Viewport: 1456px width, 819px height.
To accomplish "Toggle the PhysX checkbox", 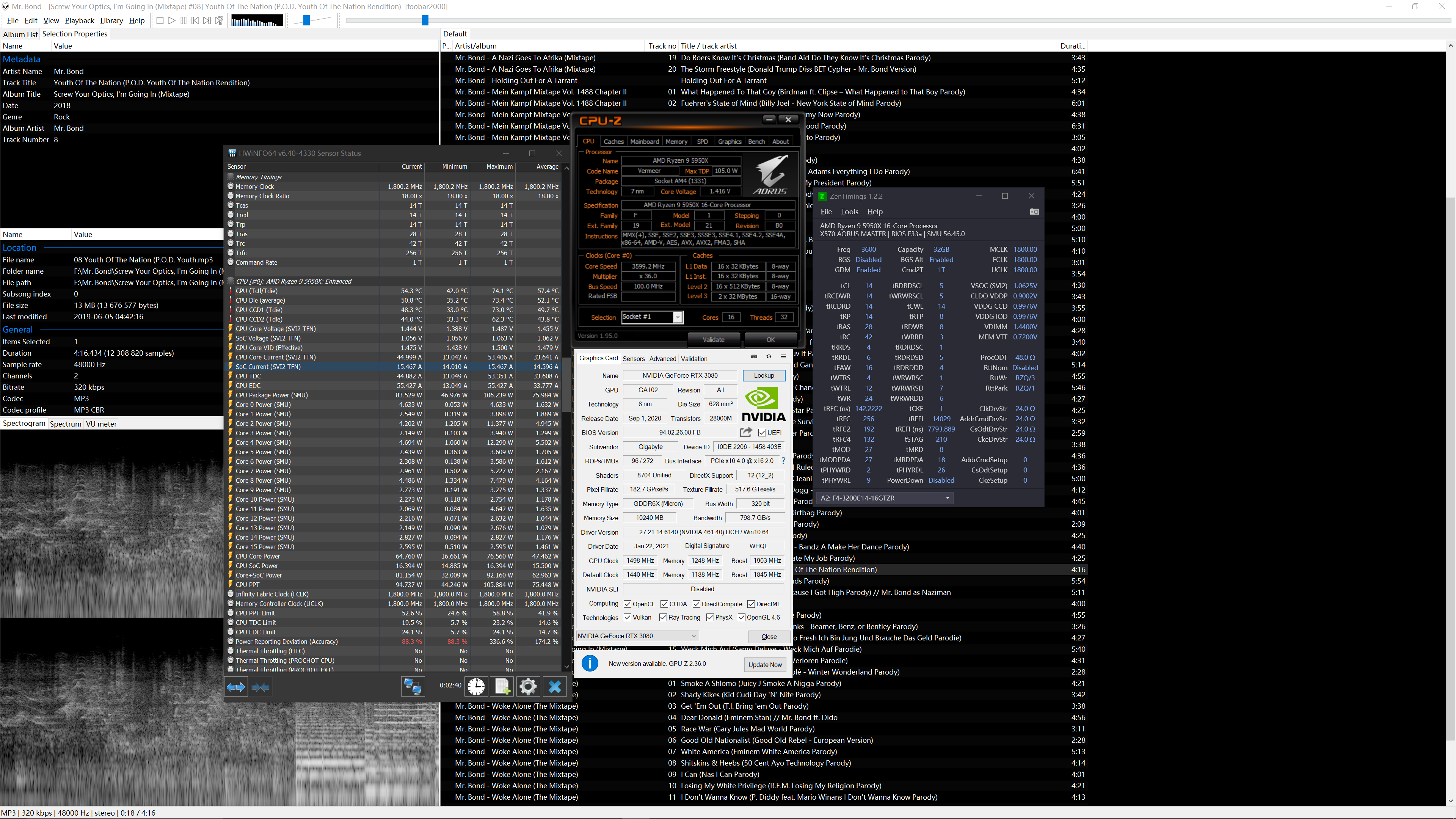I will pos(710,618).
